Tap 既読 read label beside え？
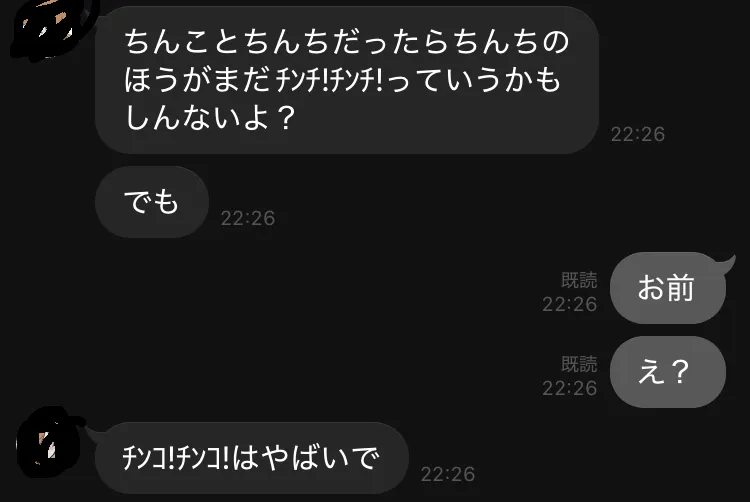Image resolution: width=750 pixels, height=502 pixels. tap(579, 364)
